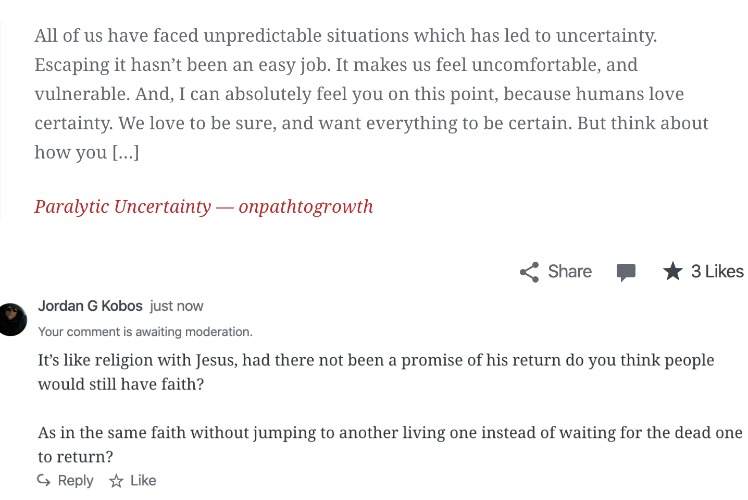Open the Paralytic Uncertainty title link

pos(123,207)
